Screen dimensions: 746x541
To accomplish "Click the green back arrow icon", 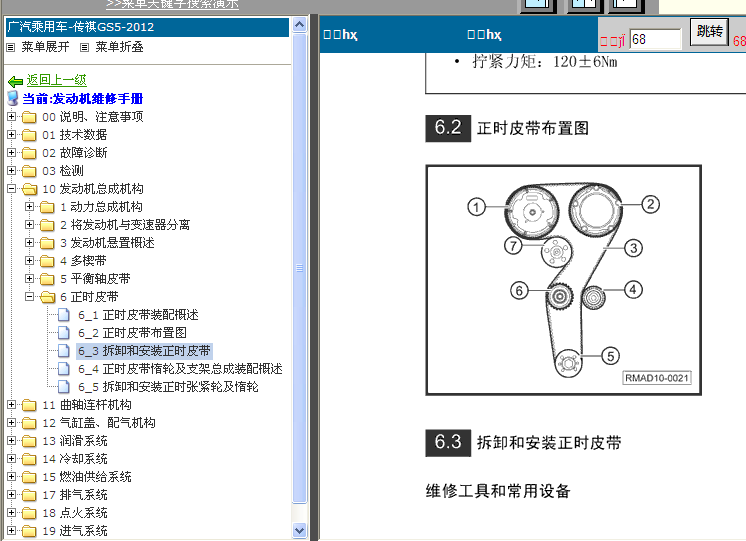I will tap(15, 81).
